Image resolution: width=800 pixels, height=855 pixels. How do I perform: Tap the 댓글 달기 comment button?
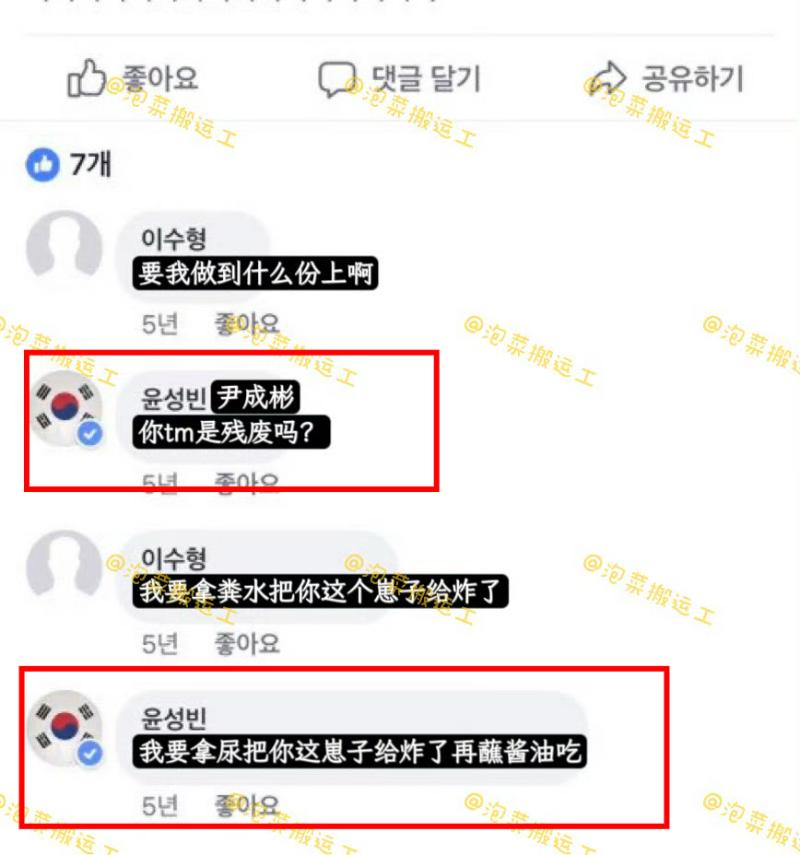pos(399,79)
